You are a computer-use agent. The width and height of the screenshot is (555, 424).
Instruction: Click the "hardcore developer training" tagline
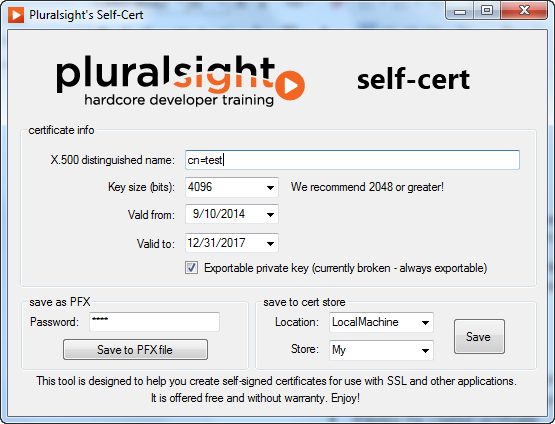point(179,100)
